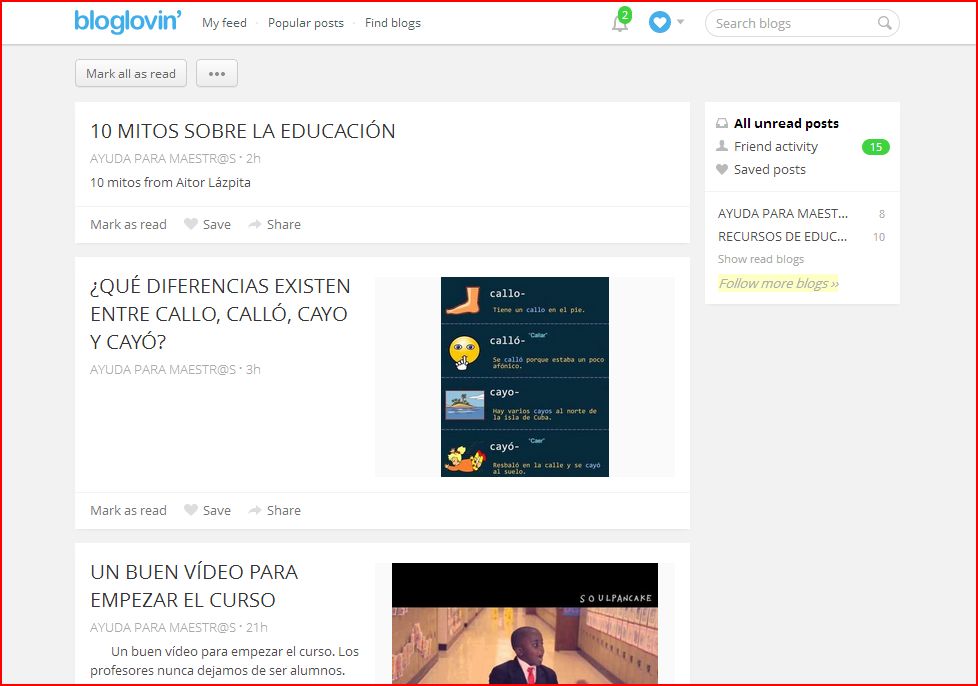Click the Follow more blogs link
978x686 pixels.
click(777, 283)
